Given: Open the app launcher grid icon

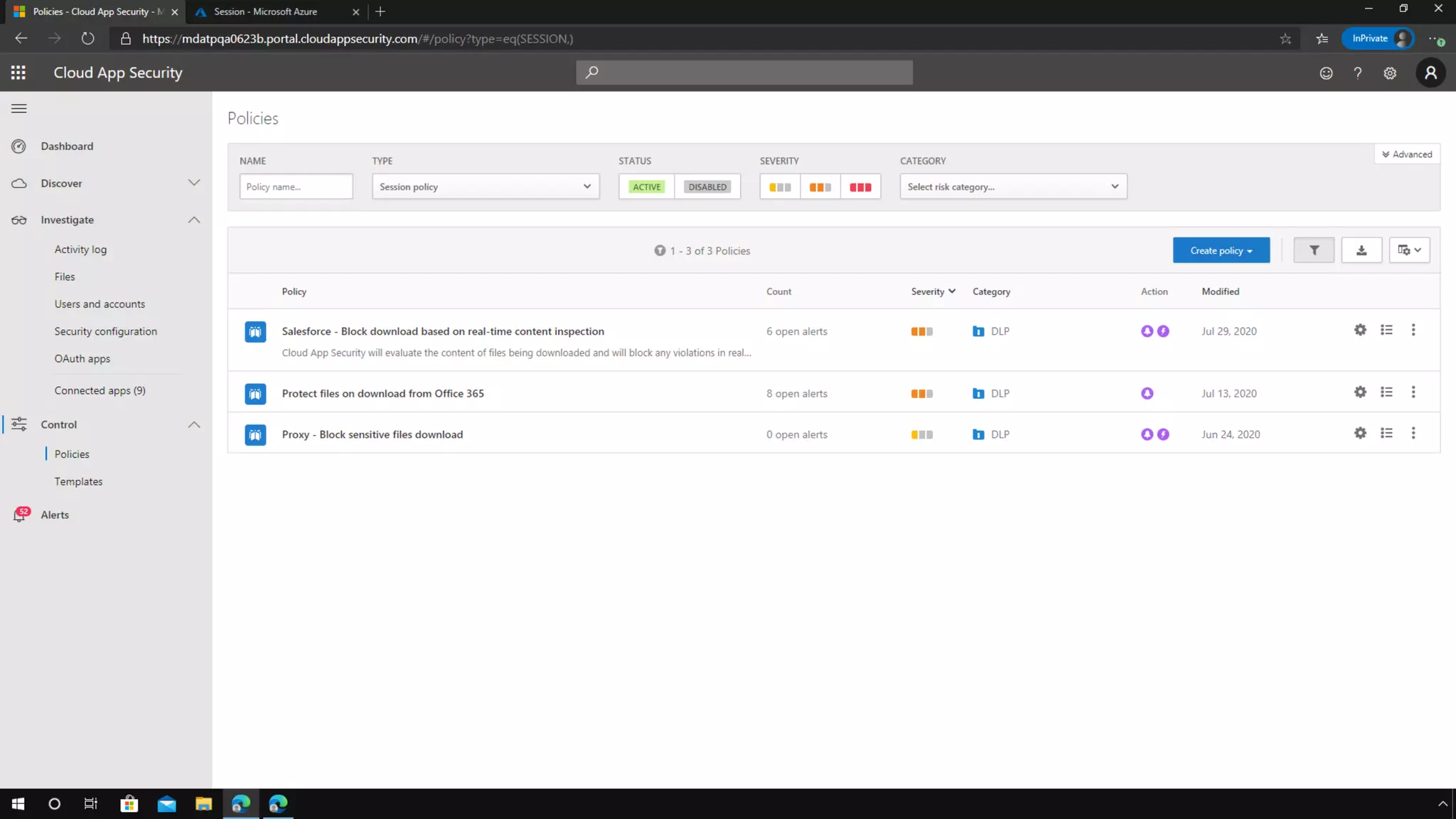Looking at the screenshot, I should pos(18,73).
